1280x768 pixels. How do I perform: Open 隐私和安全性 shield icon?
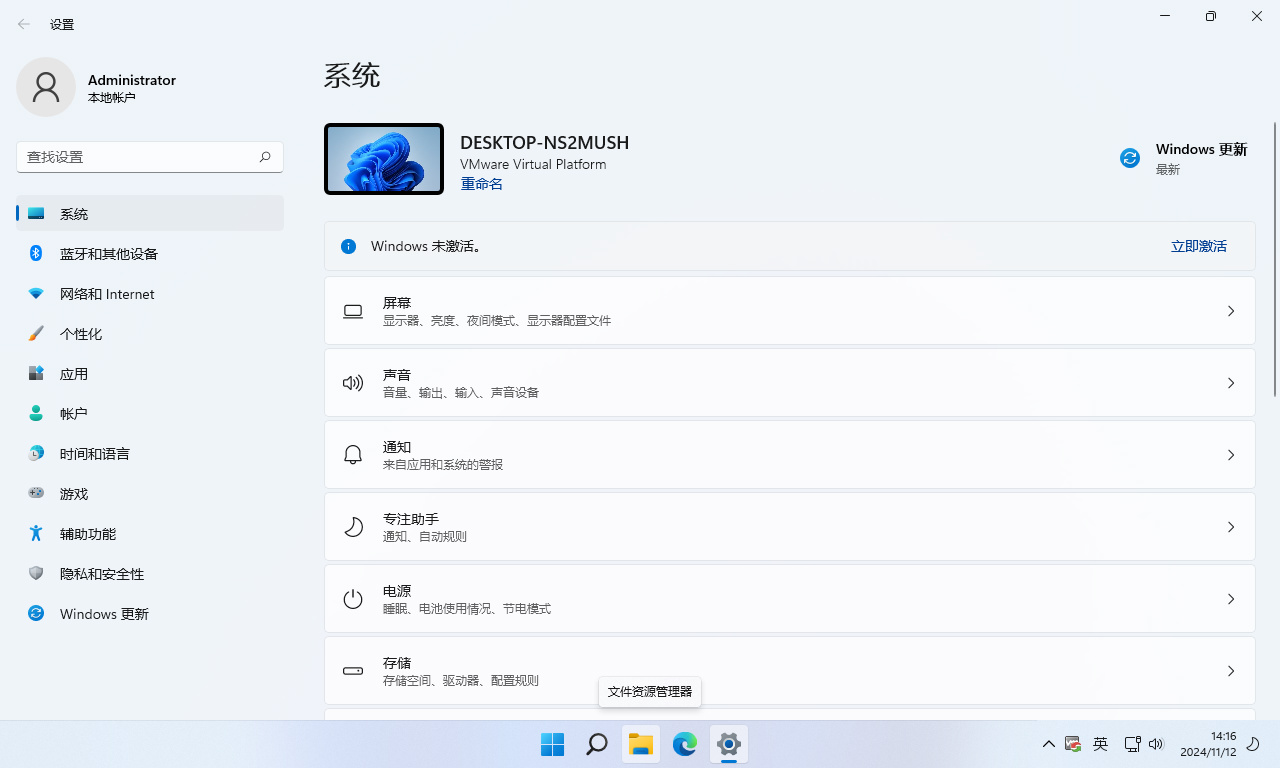(x=36, y=574)
